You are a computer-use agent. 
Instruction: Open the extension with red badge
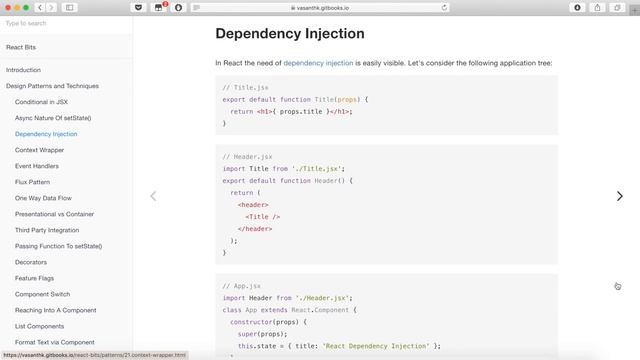coord(159,7)
